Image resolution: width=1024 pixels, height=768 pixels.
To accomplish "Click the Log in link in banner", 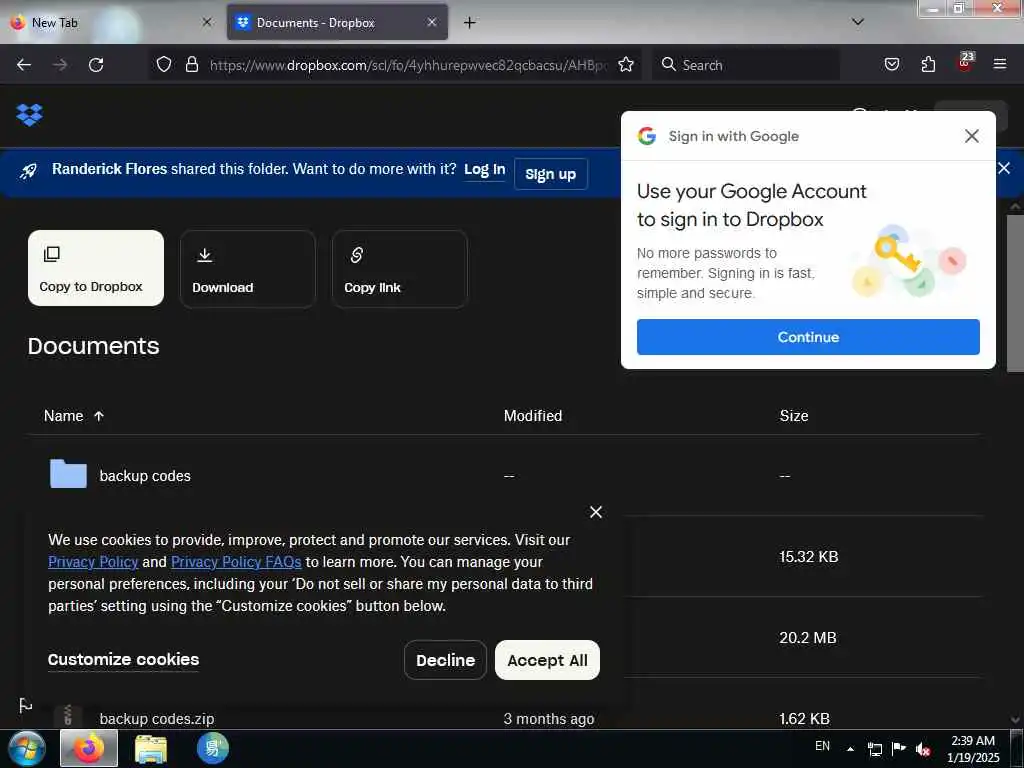I will pos(485,170).
